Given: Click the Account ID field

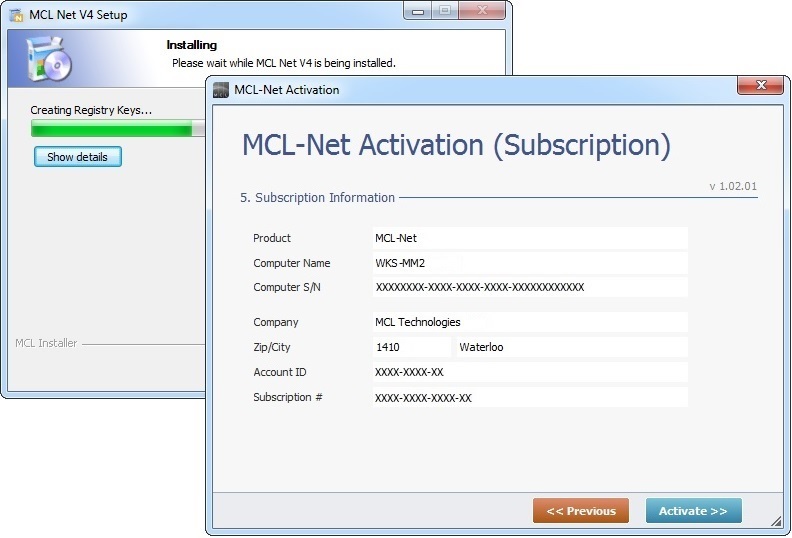Looking at the screenshot, I should point(530,372).
